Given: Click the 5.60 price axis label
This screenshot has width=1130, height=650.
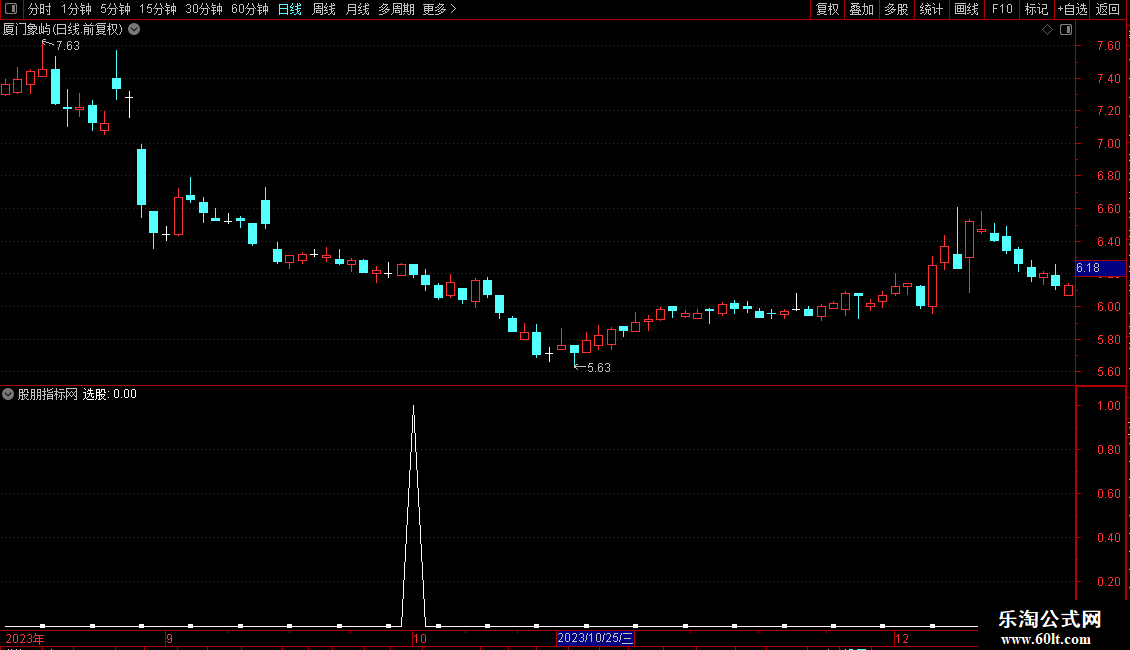Looking at the screenshot, I should point(1108,372).
